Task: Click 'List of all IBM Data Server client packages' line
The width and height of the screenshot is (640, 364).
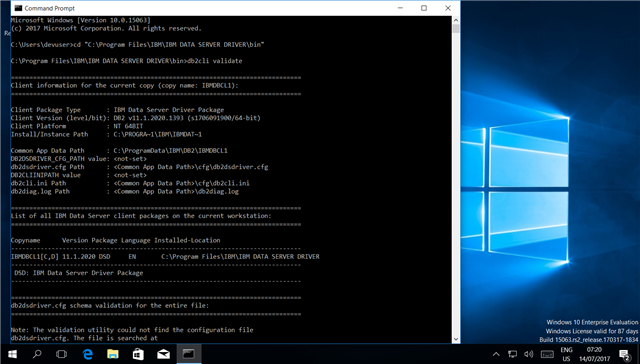Action: click(141, 216)
